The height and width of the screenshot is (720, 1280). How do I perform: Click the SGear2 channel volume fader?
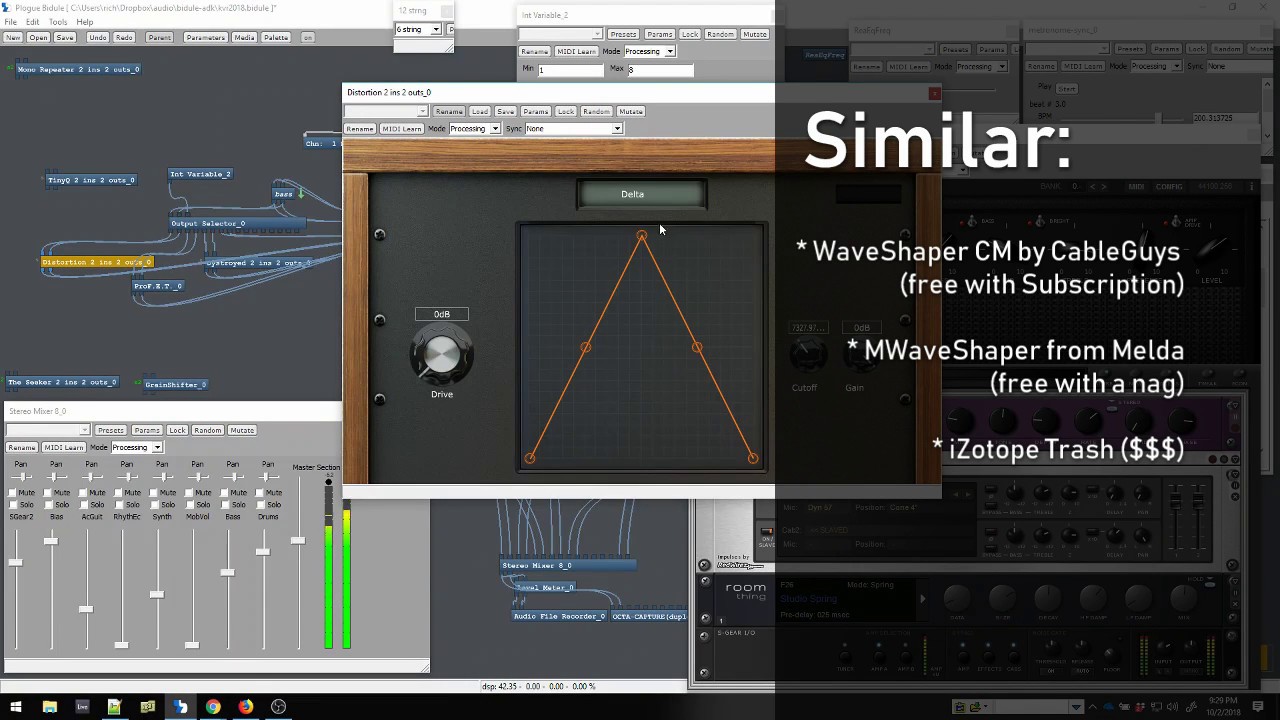15,562
